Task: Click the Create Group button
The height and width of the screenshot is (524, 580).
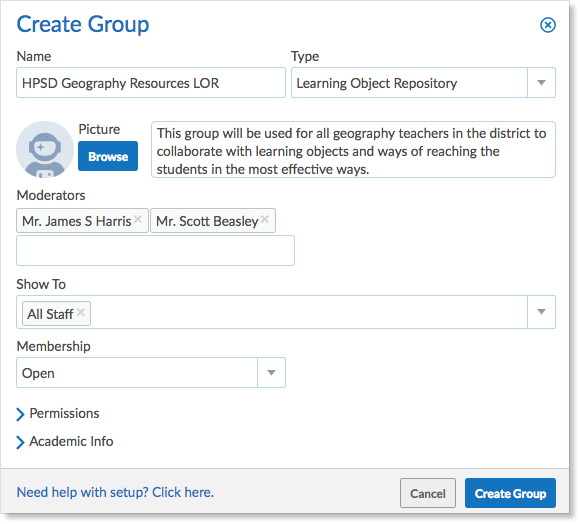Action: click(510, 493)
